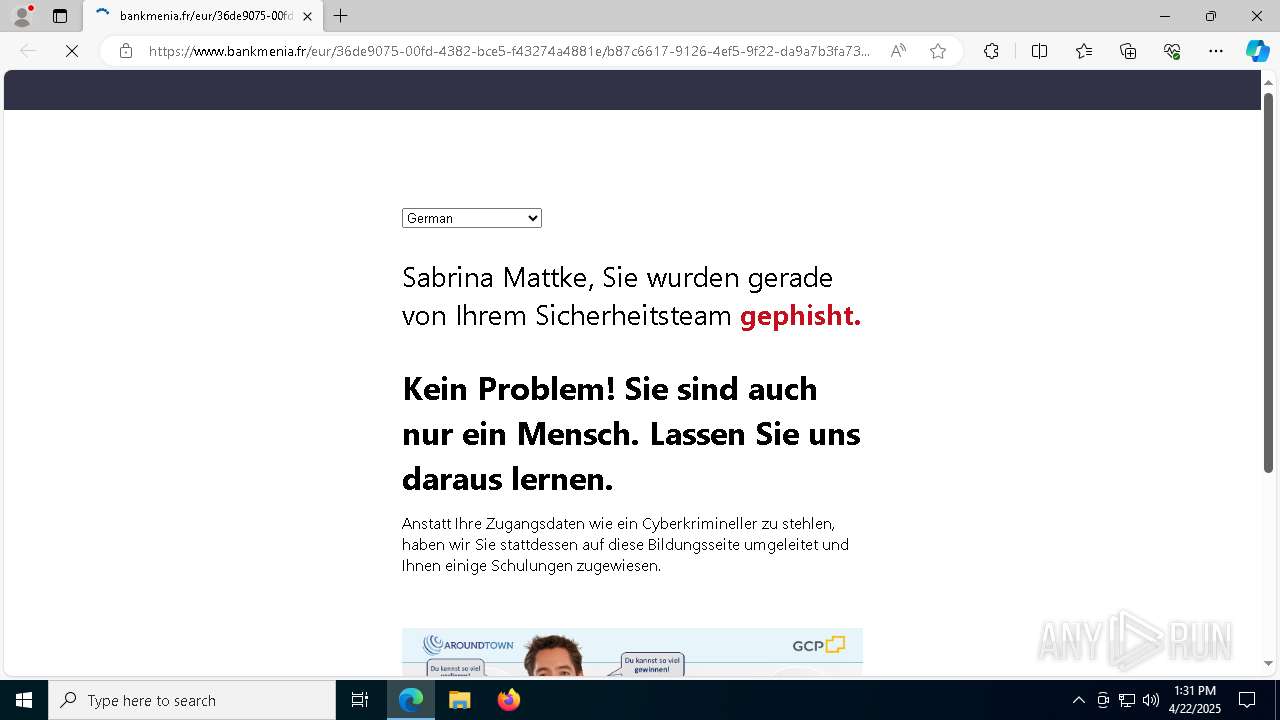
Task: Open Firefox from taskbar
Action: point(508,700)
